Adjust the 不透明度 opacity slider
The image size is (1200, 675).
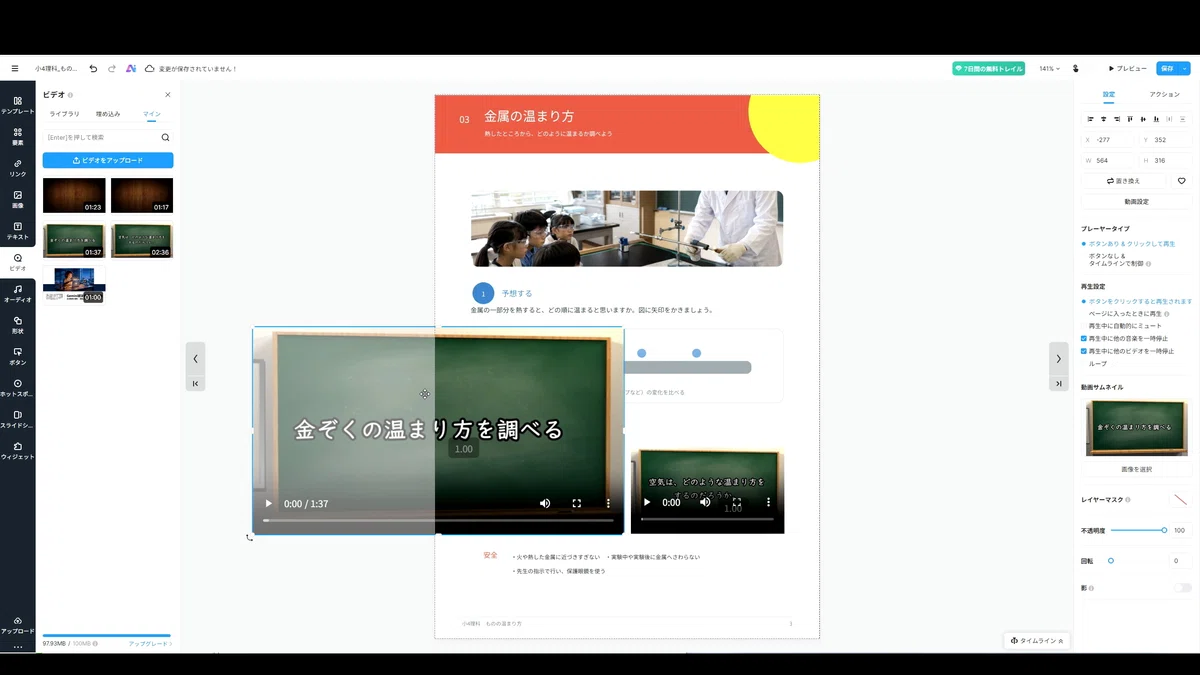(1138, 530)
